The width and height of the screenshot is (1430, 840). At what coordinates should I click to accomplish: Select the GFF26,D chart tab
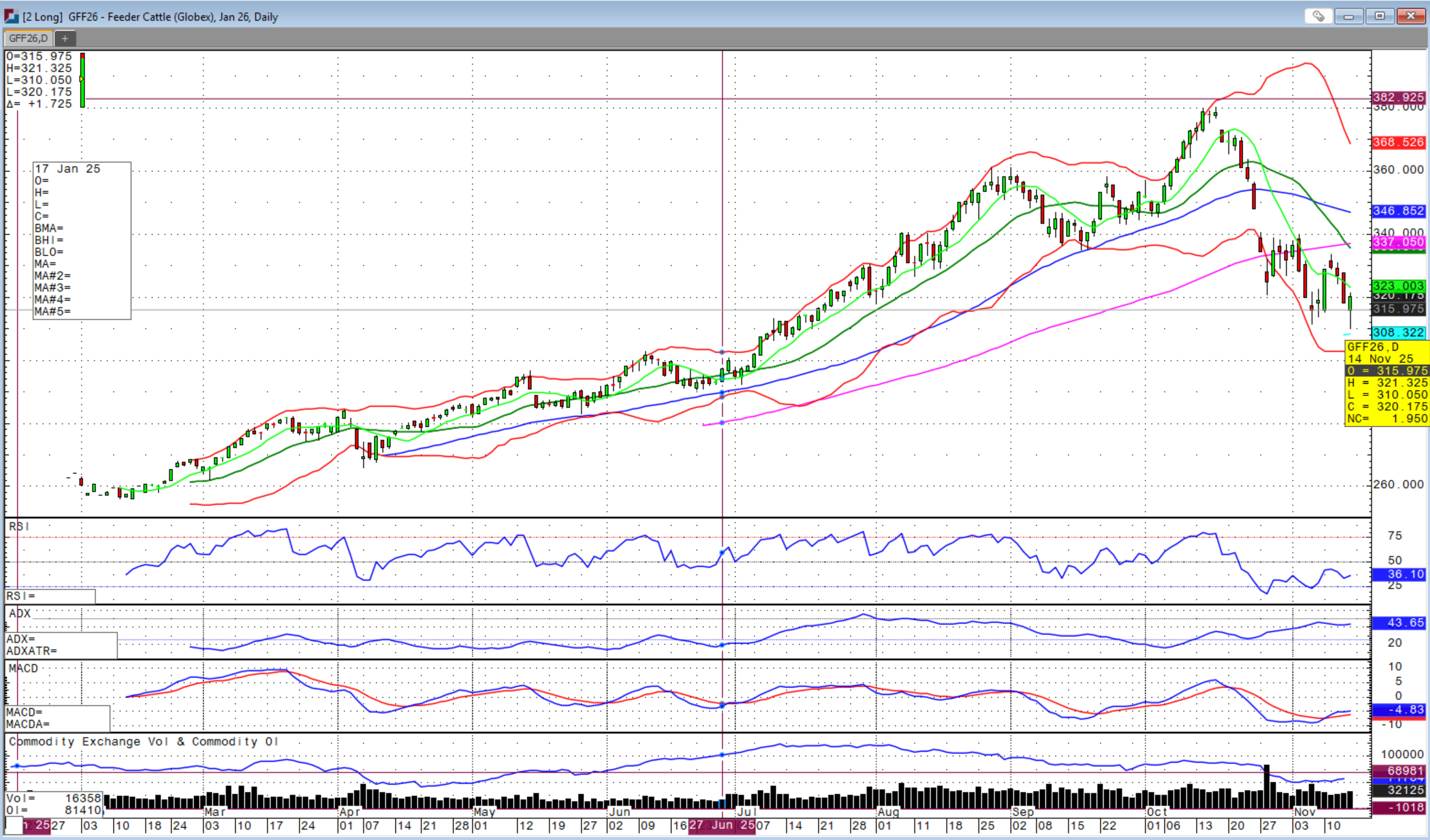pos(28,38)
